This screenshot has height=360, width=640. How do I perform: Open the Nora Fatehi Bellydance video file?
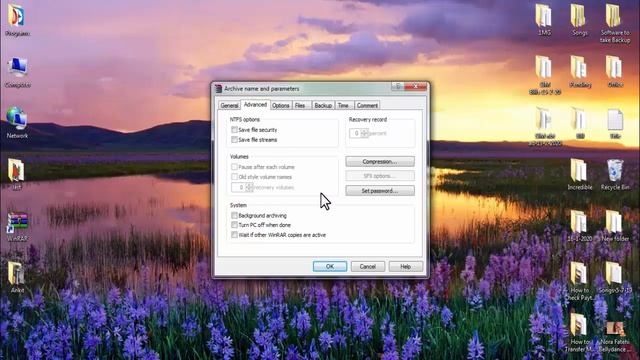click(615, 336)
